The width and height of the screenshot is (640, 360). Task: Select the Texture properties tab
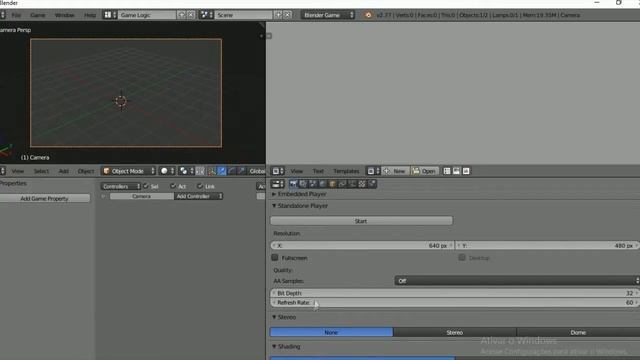[x=362, y=184]
